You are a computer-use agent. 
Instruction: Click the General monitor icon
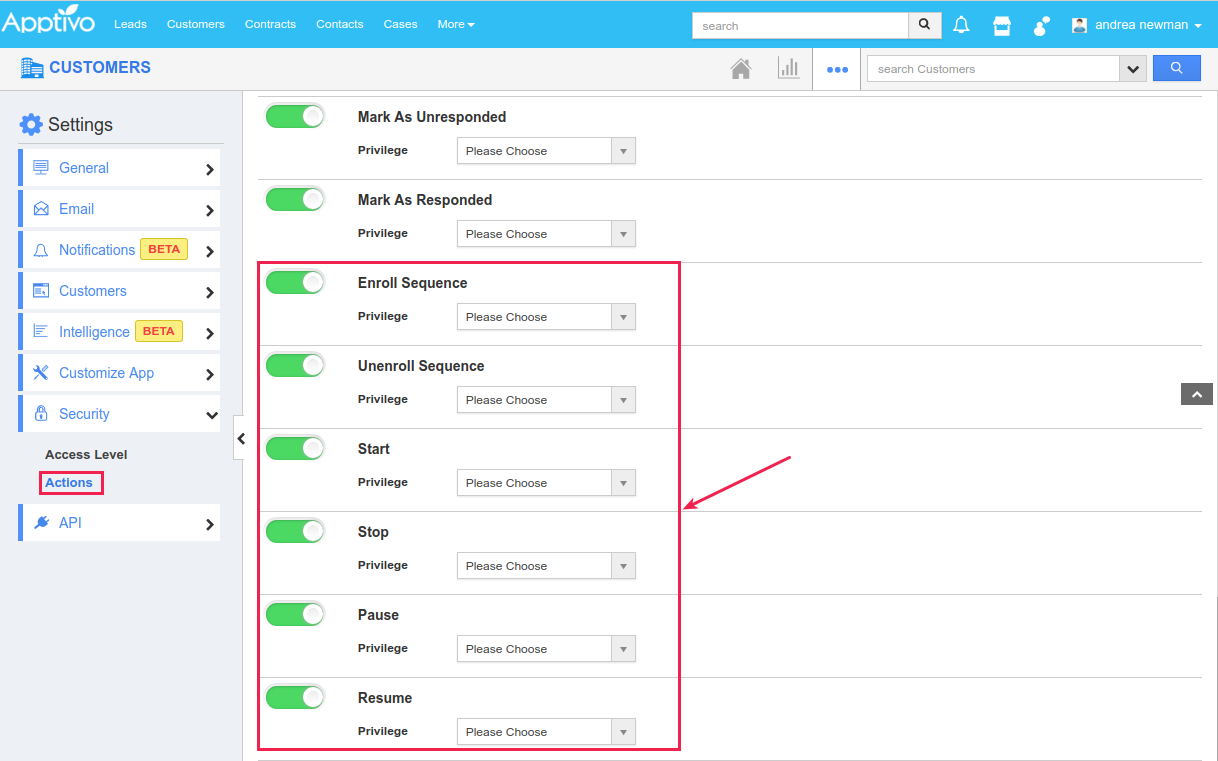point(41,167)
